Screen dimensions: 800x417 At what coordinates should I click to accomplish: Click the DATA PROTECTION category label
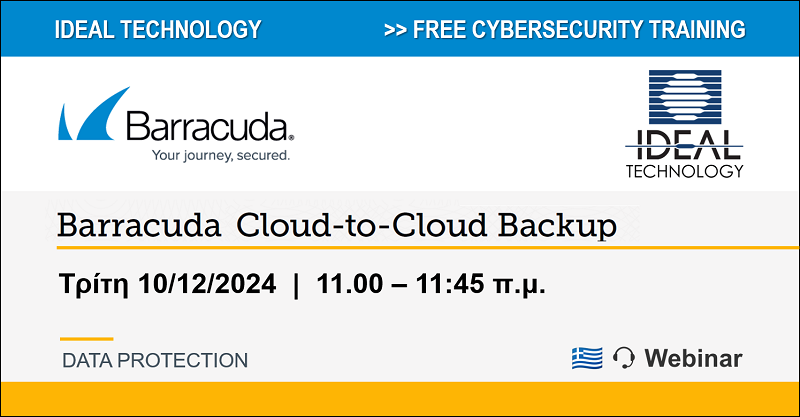point(155,360)
